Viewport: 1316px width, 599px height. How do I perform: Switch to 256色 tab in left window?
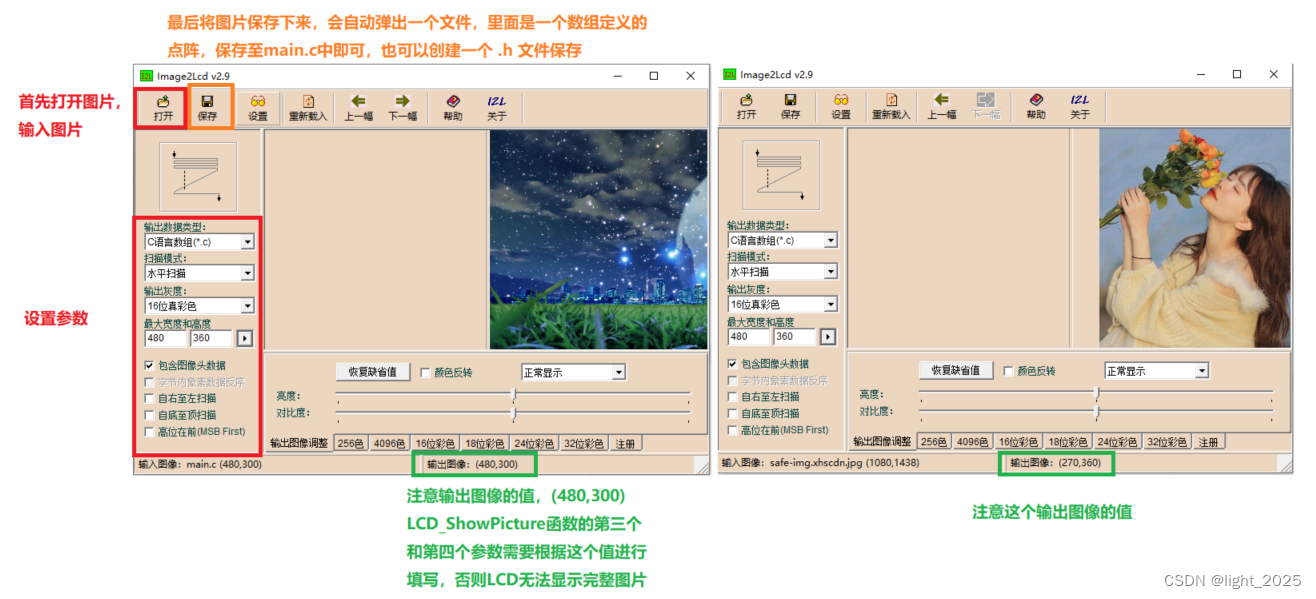[350, 443]
